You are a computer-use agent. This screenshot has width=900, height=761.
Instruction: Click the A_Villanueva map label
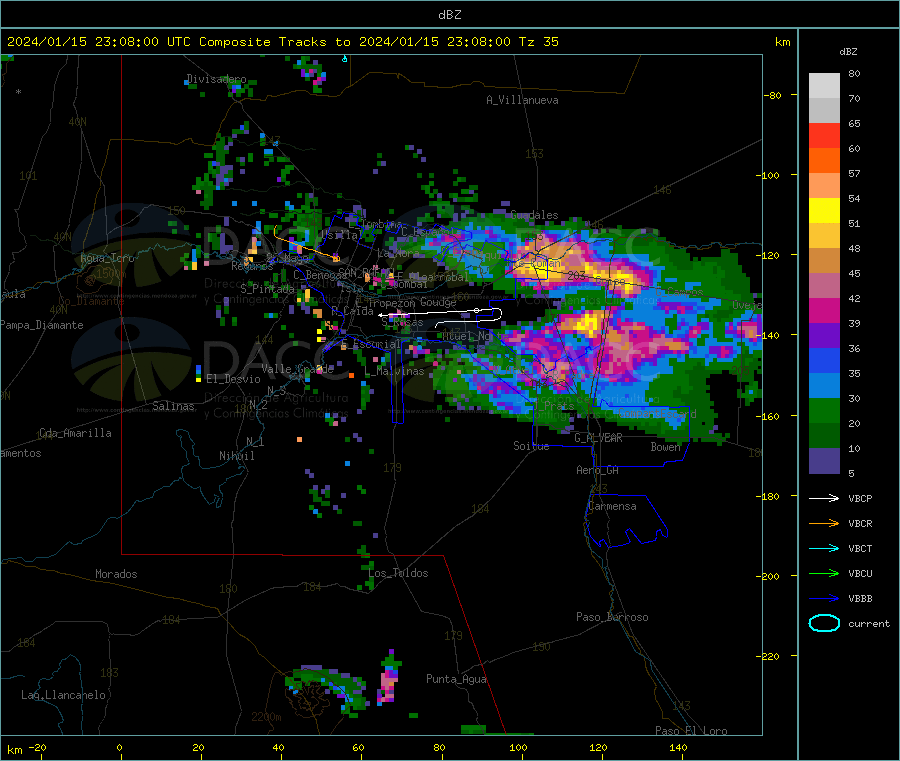click(522, 100)
